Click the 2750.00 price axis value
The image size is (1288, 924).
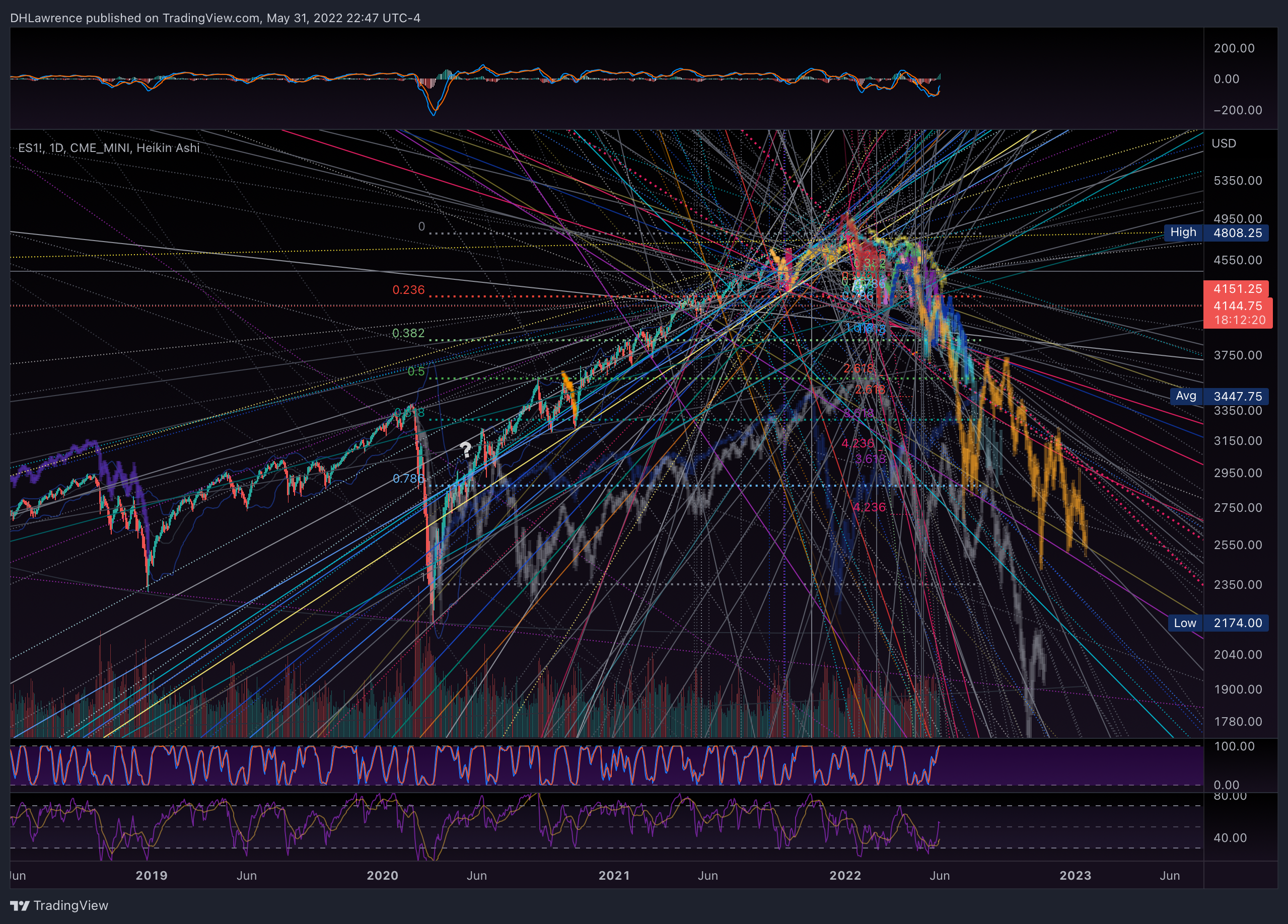tap(1238, 507)
